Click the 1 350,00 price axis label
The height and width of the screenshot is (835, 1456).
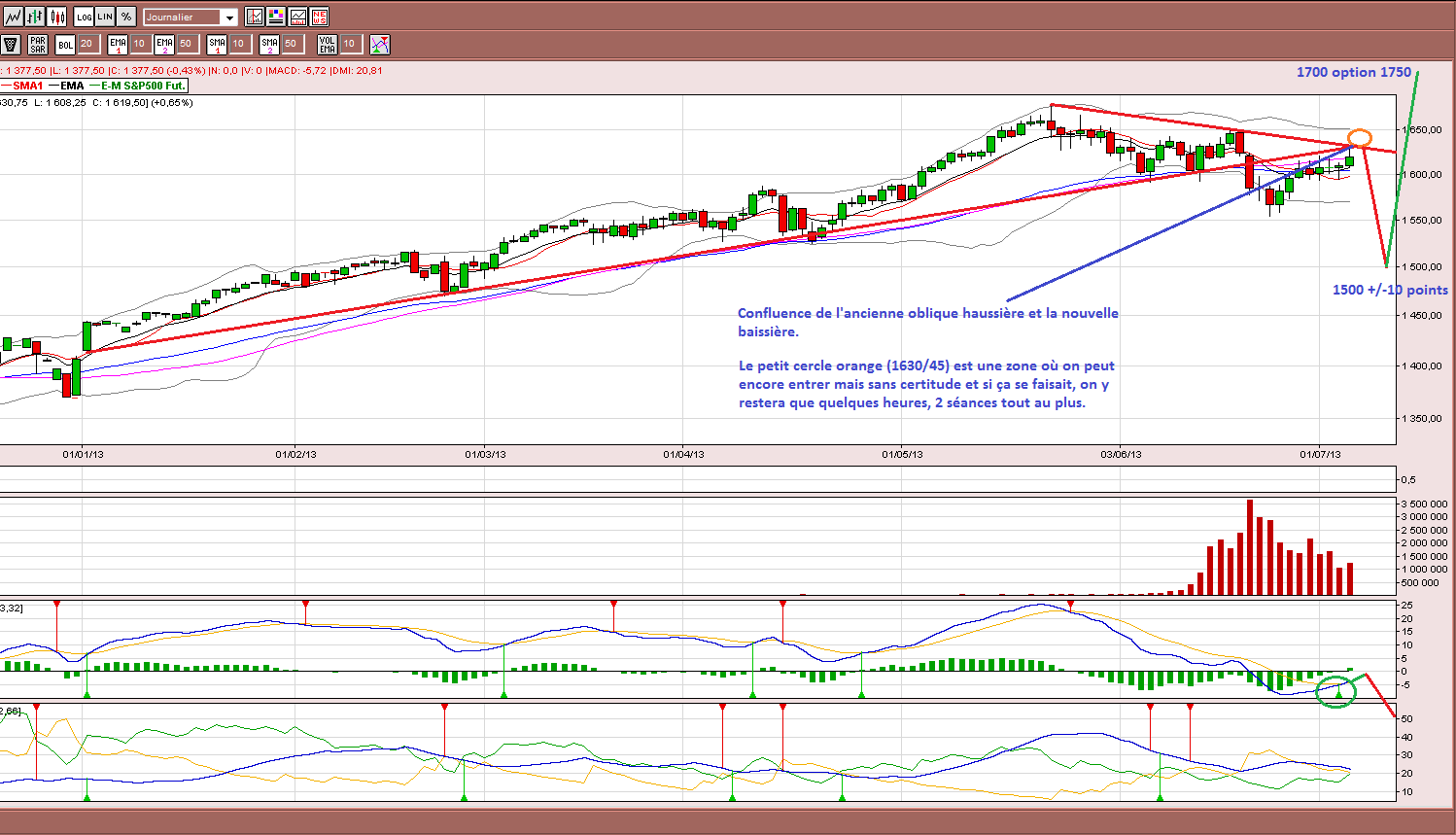(x=1421, y=418)
